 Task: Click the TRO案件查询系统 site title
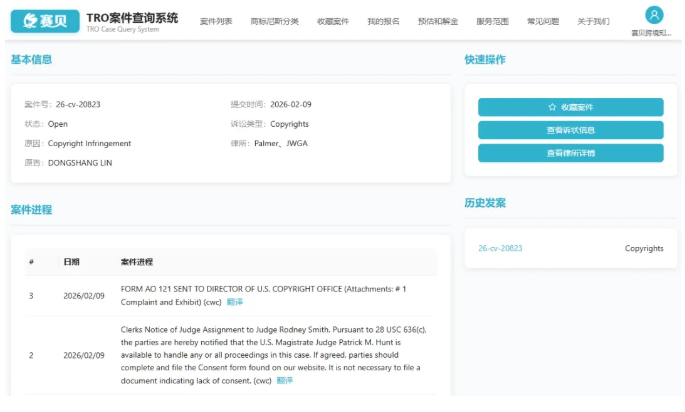click(x=132, y=17)
